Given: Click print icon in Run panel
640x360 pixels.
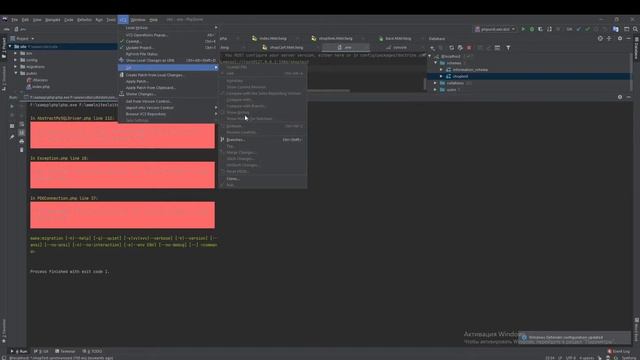Looking at the screenshot, I should pos(22,141).
